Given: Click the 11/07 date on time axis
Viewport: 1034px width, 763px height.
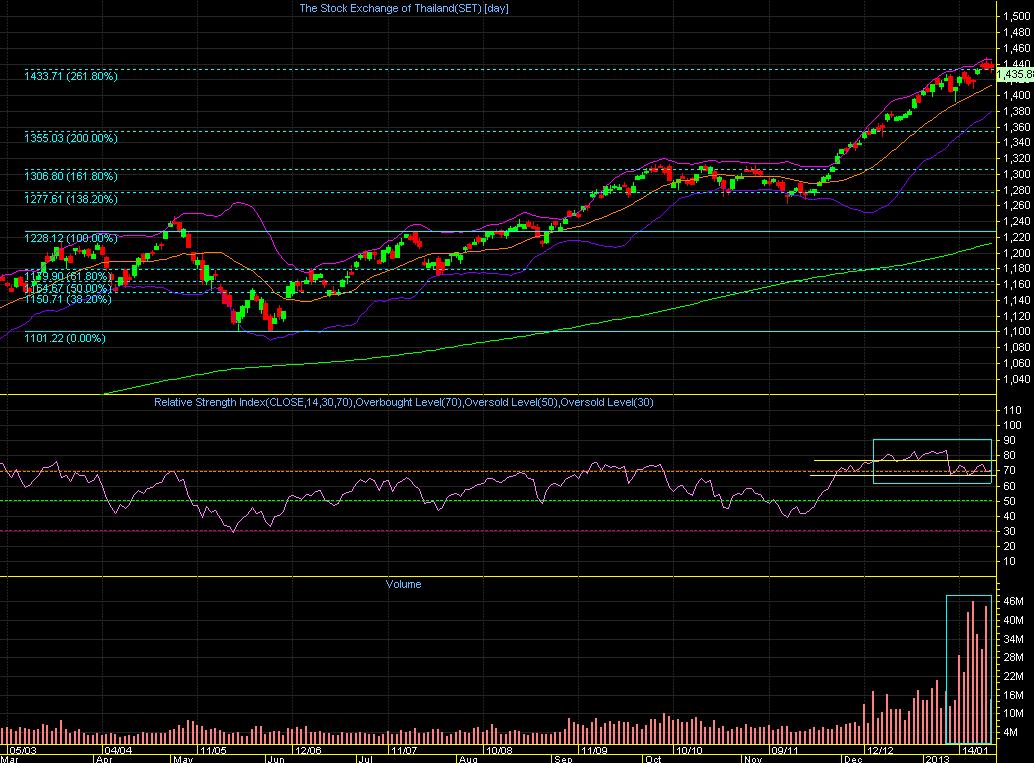Looking at the screenshot, I should point(404,750).
